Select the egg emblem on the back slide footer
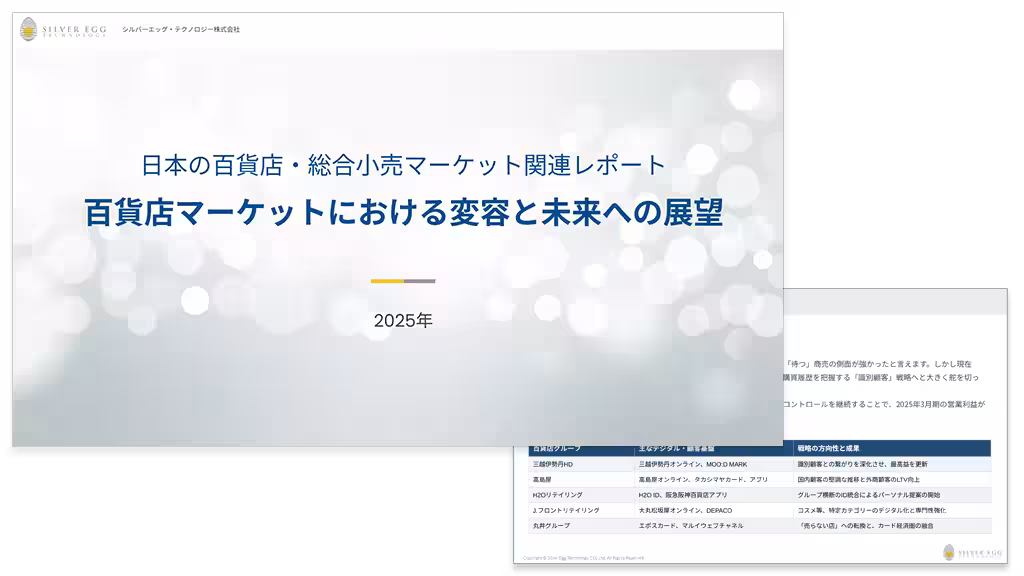Image resolution: width=1024 pixels, height=576 pixels. pyautogui.click(x=948, y=554)
